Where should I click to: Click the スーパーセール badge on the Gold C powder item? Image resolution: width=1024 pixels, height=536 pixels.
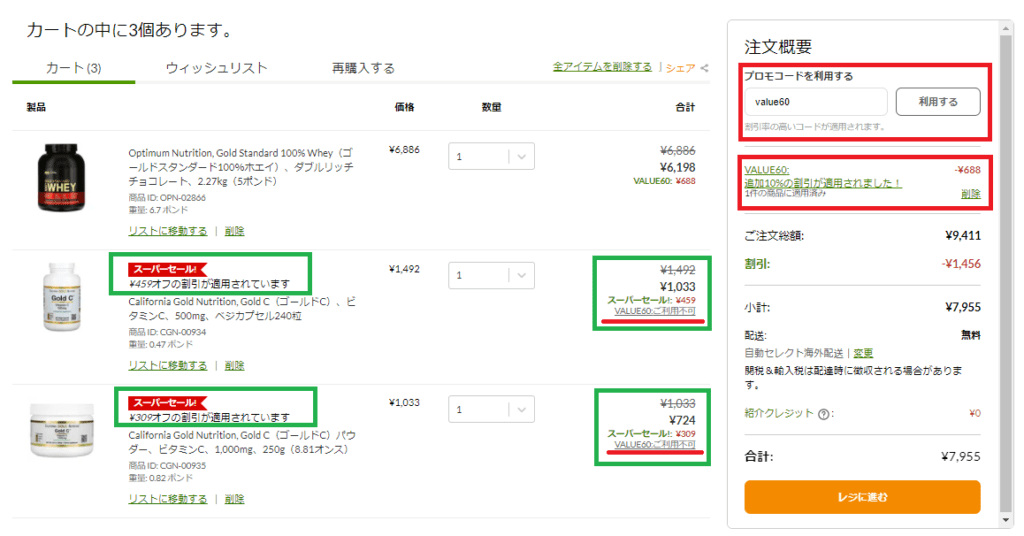[167, 402]
